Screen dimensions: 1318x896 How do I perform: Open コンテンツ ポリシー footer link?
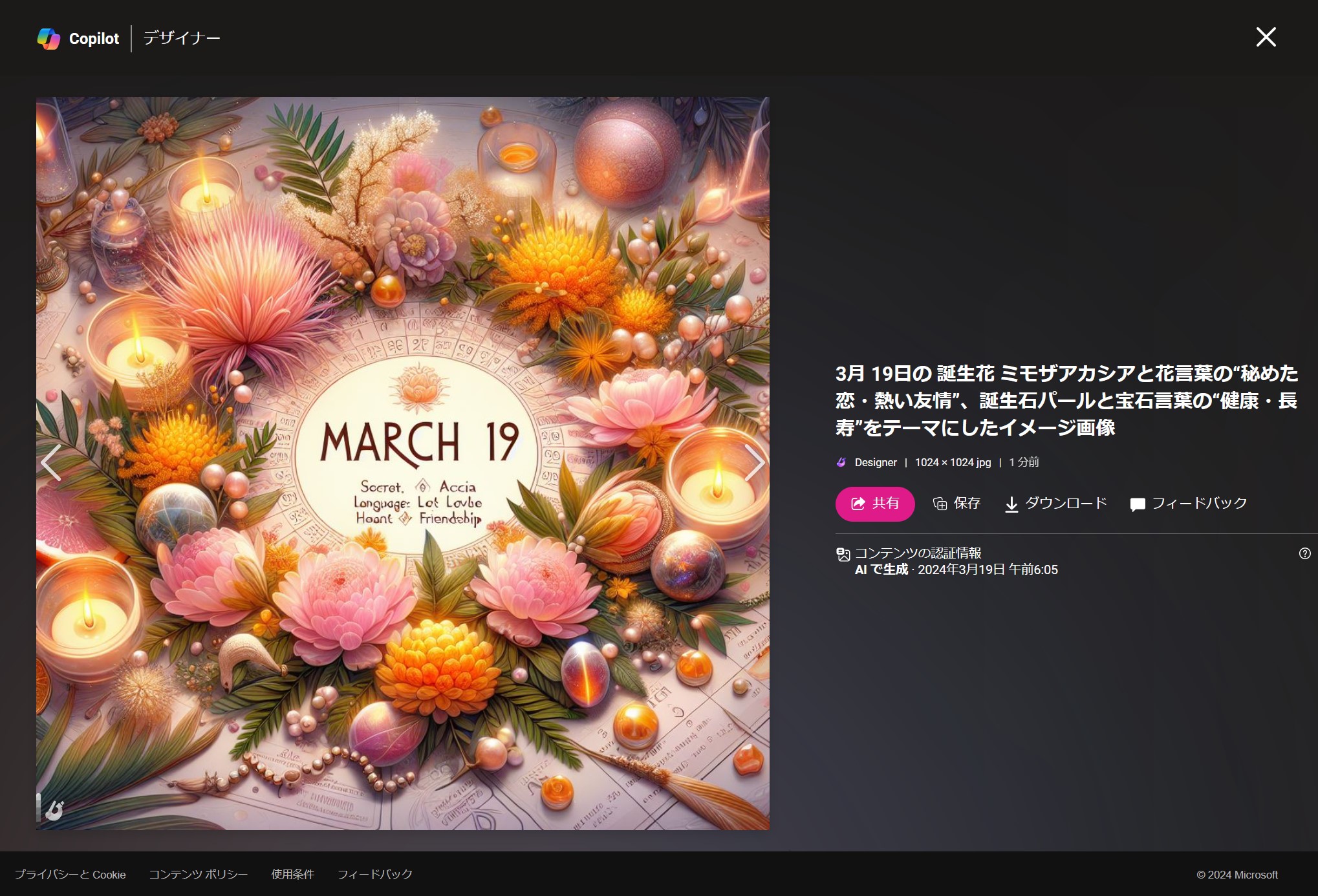click(198, 875)
